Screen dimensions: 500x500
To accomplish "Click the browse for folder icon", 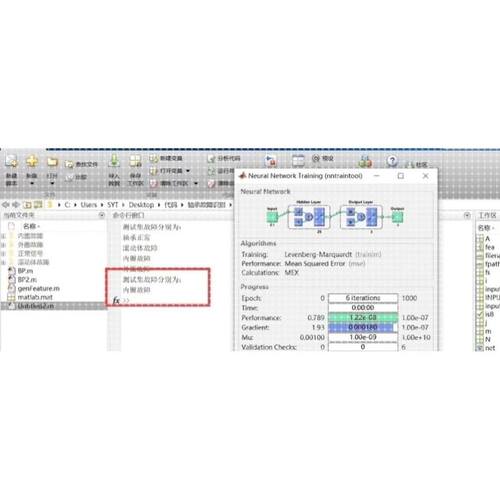I will pos(38,205).
